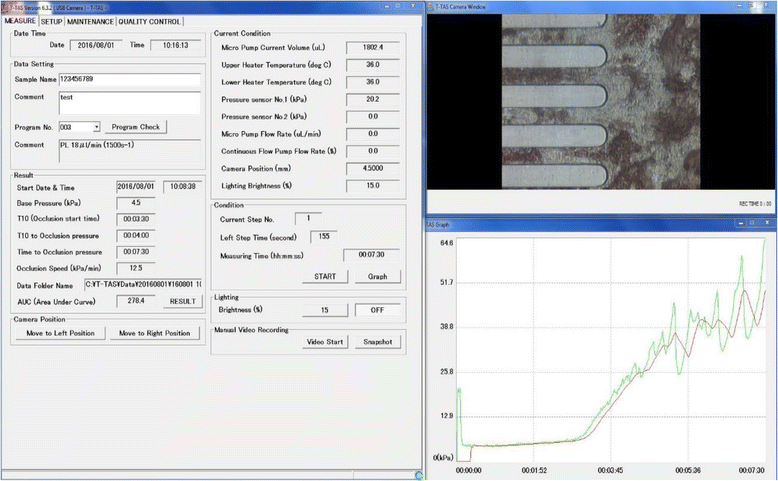Switch to the SETUP tab

[52, 20]
